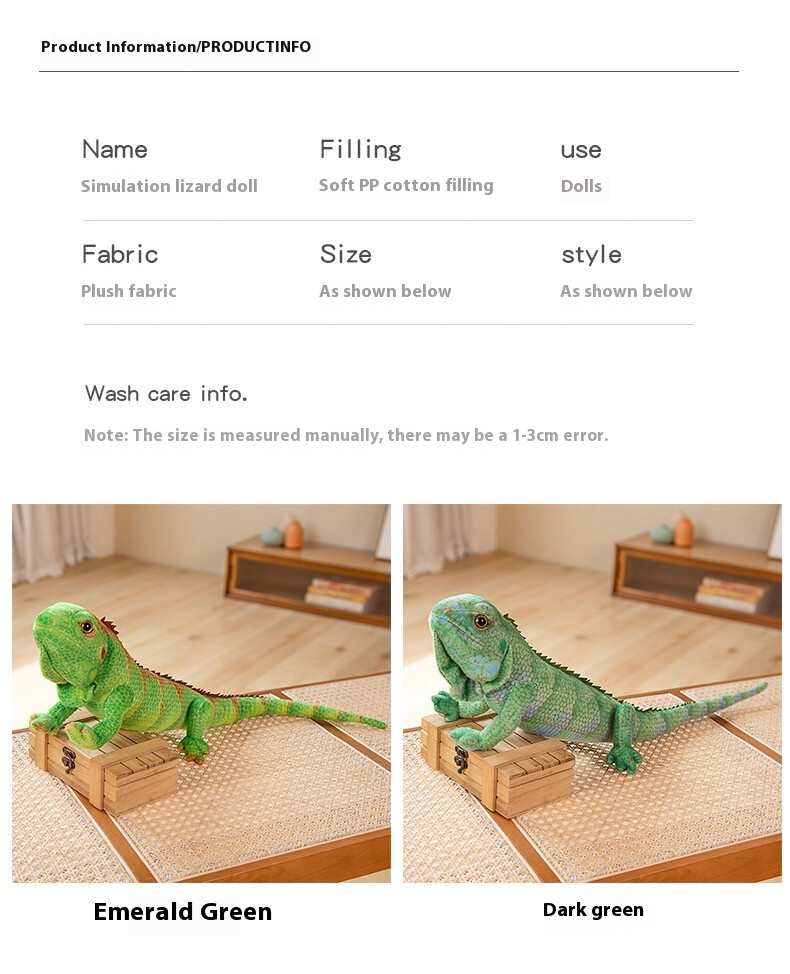This screenshot has width=790, height=974.
Task: Click the use label
Action: click(581, 150)
